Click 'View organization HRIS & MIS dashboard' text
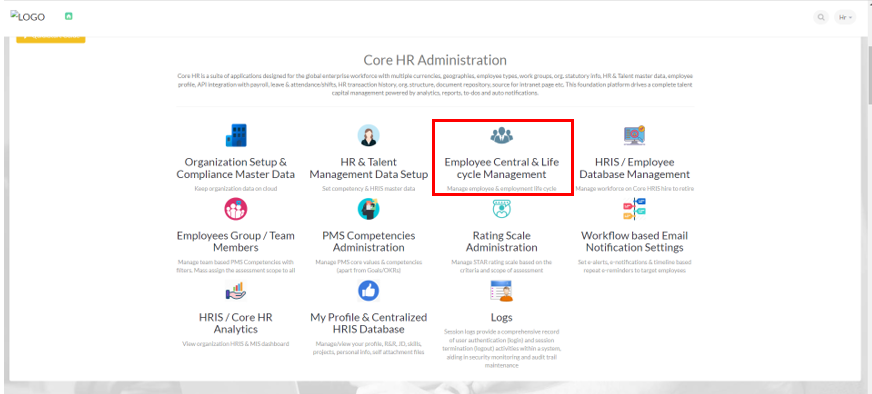Viewport: 872px width, 394px height. [x=236, y=344]
